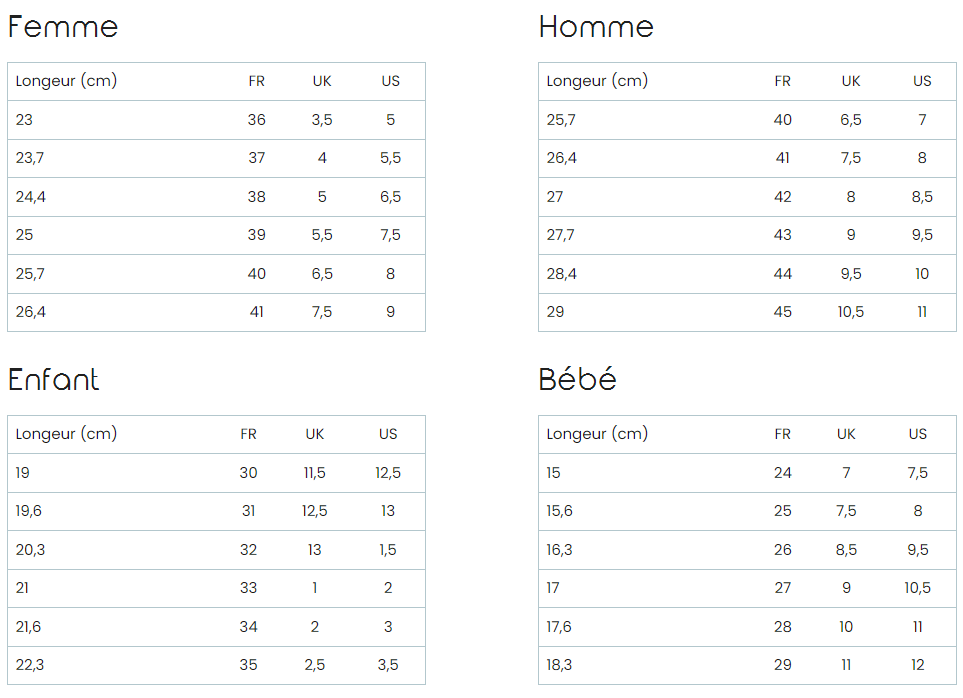Select the US column header in Enfant table
This screenshot has width=963, height=698.
388,434
